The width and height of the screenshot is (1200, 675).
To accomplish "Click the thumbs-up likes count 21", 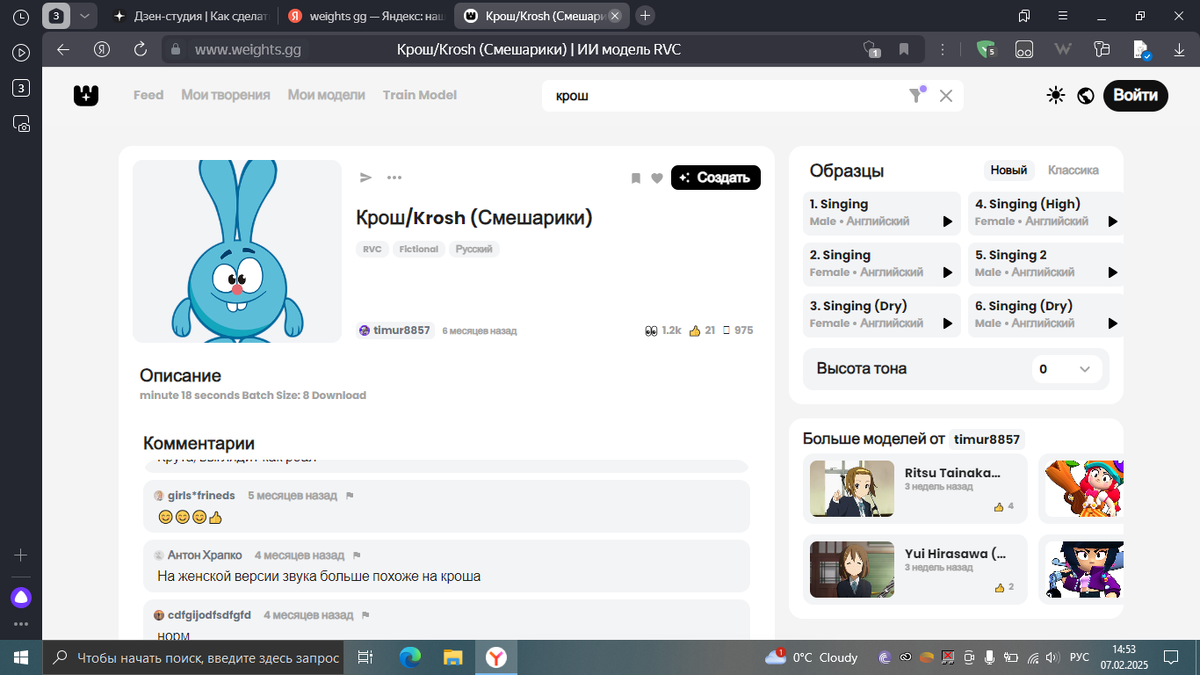I will [x=702, y=330].
